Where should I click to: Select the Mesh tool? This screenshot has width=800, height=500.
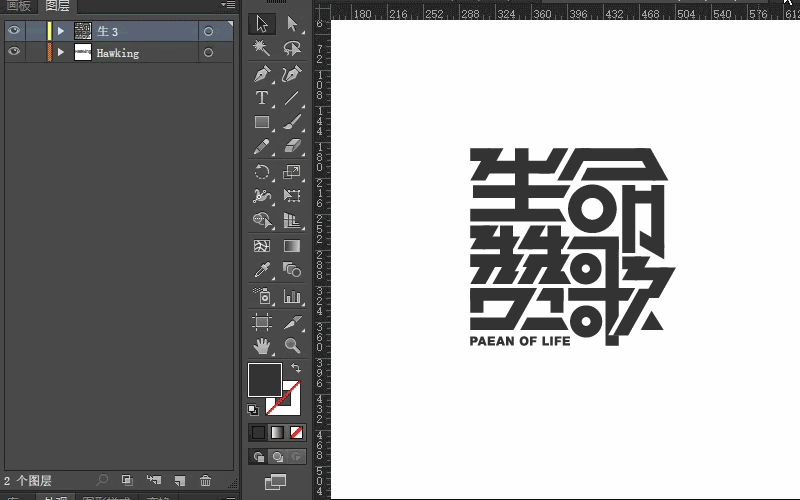tap(262, 246)
